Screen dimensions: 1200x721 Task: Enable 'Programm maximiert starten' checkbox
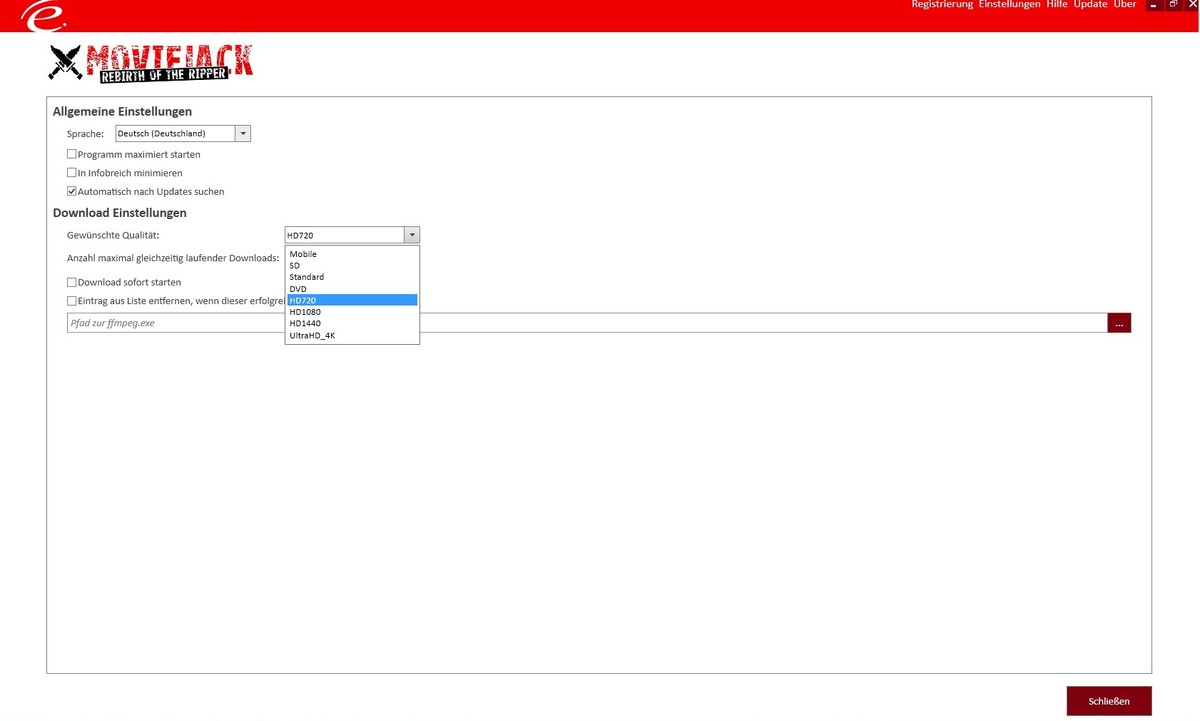click(x=72, y=155)
